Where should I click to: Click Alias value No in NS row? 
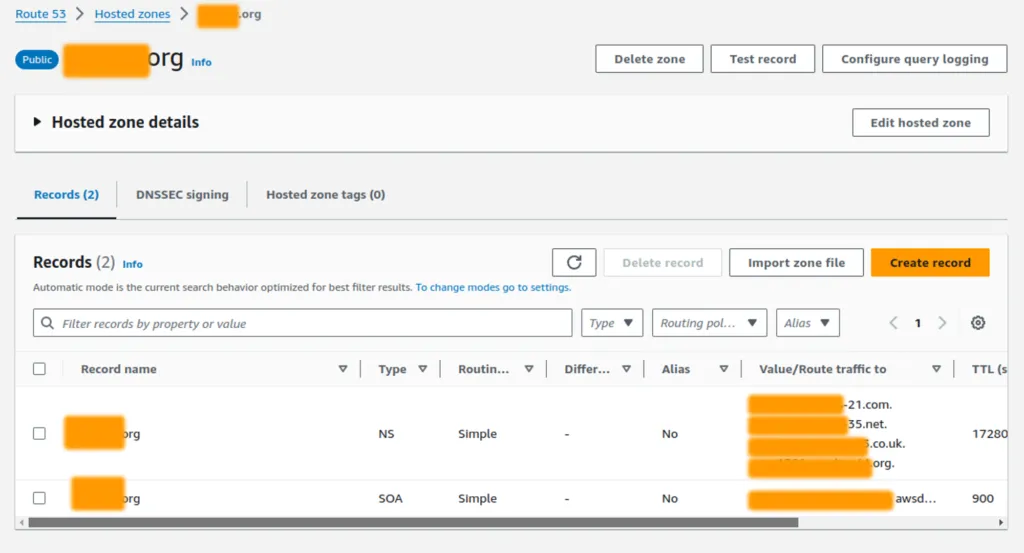(669, 434)
